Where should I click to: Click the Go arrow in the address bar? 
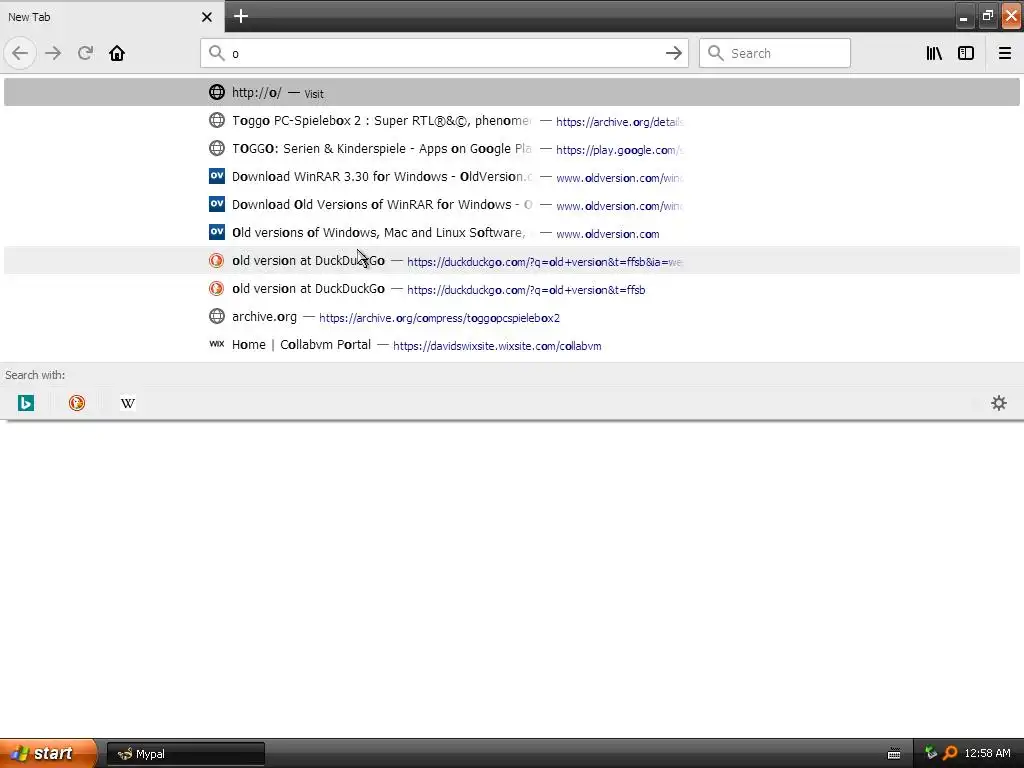[x=673, y=53]
